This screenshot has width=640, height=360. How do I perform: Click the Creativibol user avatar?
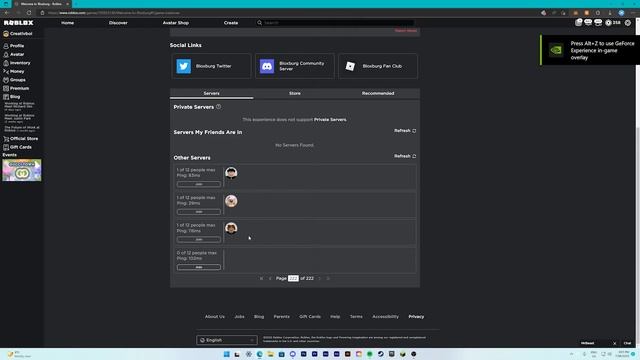6,34
